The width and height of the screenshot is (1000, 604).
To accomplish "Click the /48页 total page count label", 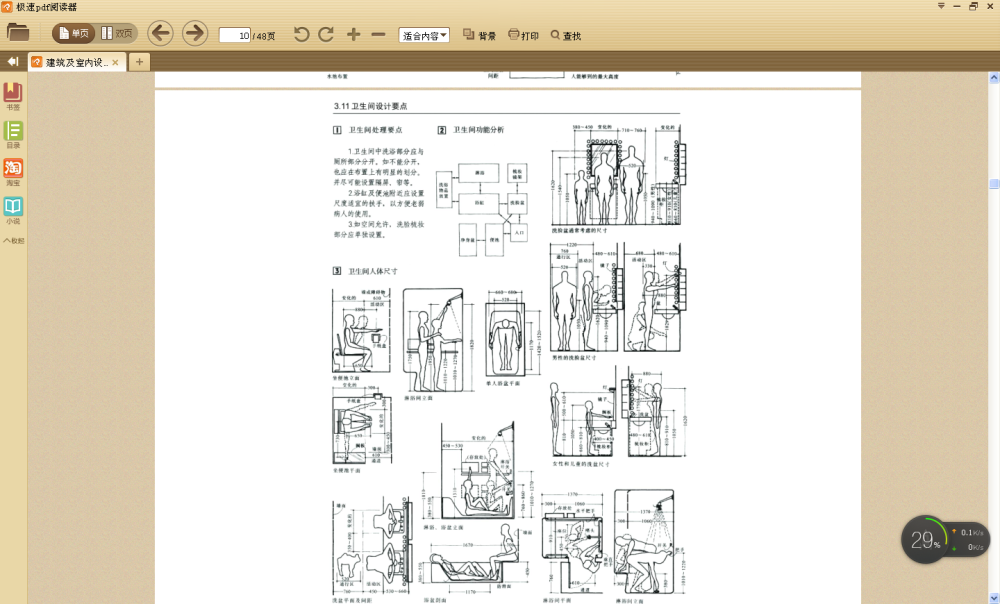I will tap(264, 36).
